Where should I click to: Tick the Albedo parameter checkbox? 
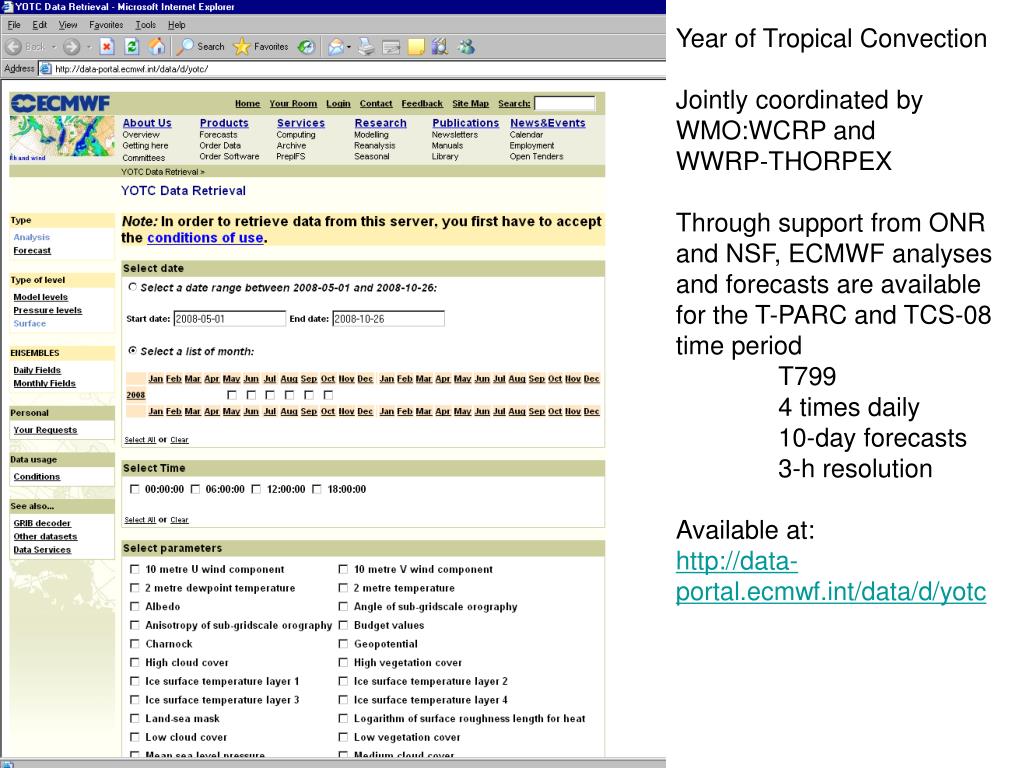tap(135, 607)
